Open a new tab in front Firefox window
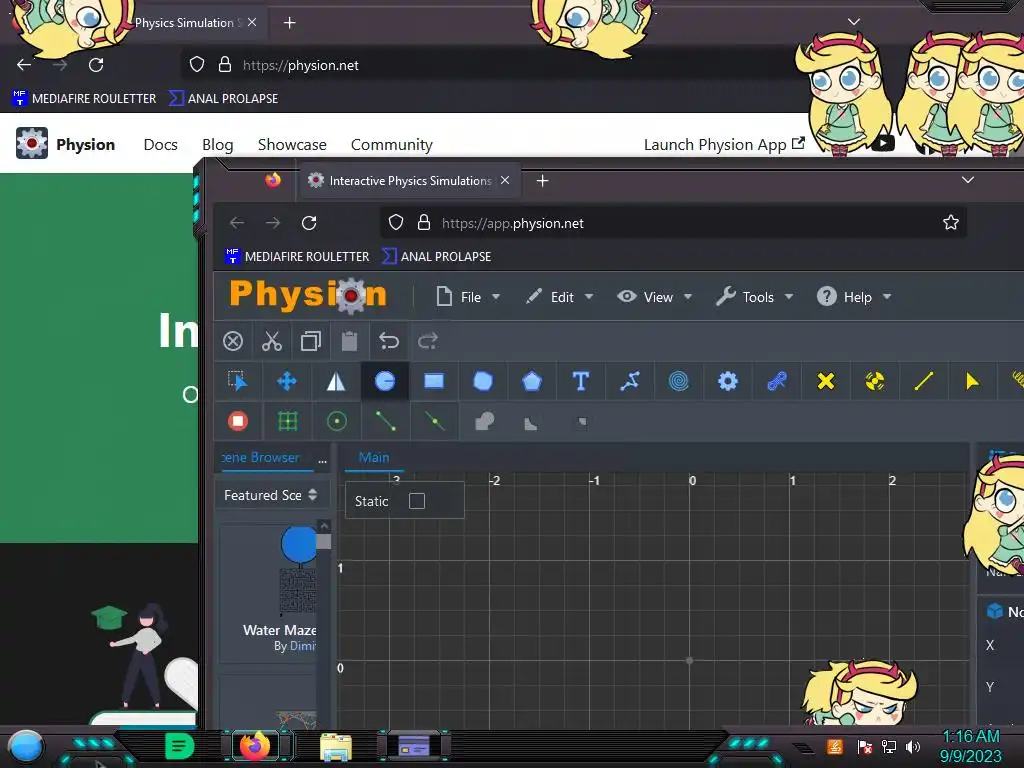This screenshot has height=768, width=1024. pyautogui.click(x=542, y=181)
